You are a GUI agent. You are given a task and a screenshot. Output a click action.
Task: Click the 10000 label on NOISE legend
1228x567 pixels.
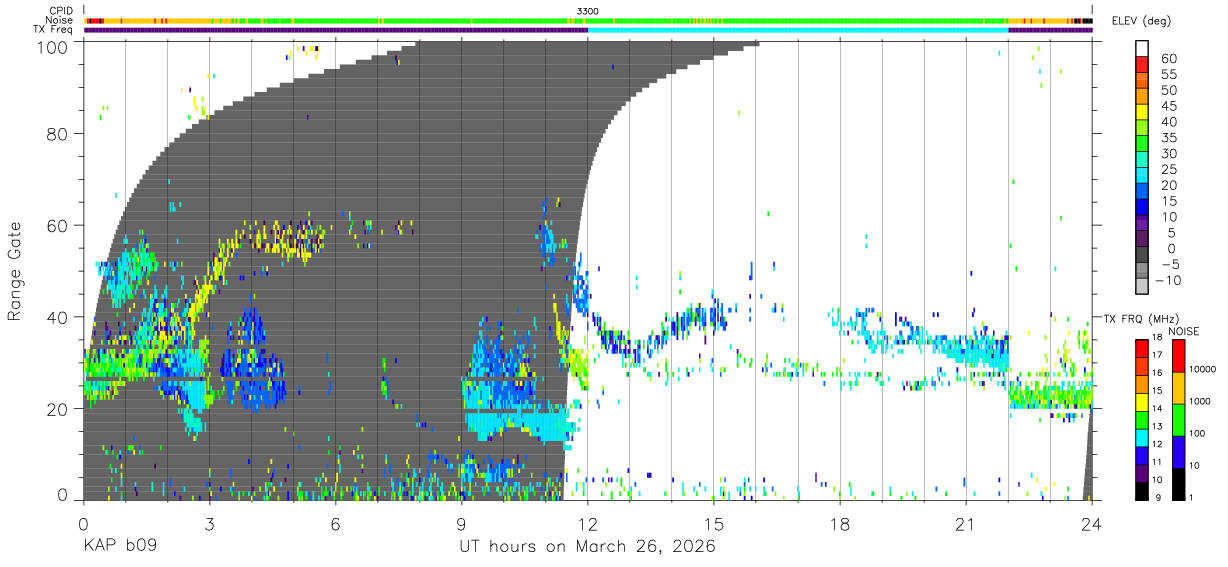(x=1203, y=369)
